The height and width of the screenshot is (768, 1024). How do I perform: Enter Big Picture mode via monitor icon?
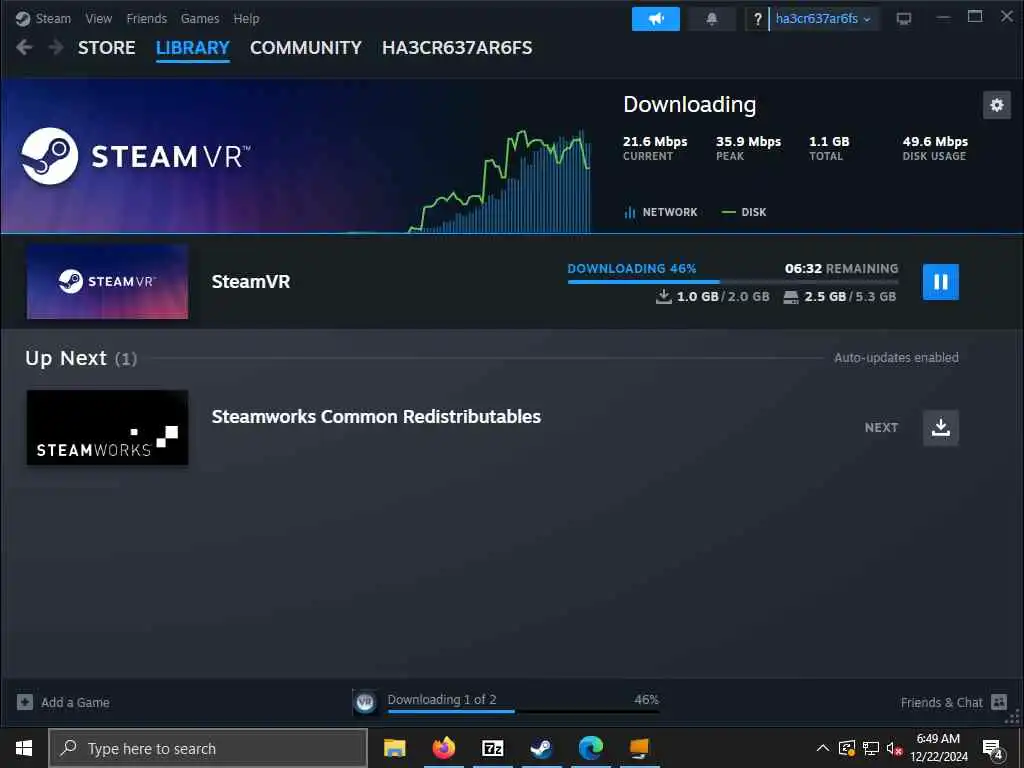tap(904, 19)
